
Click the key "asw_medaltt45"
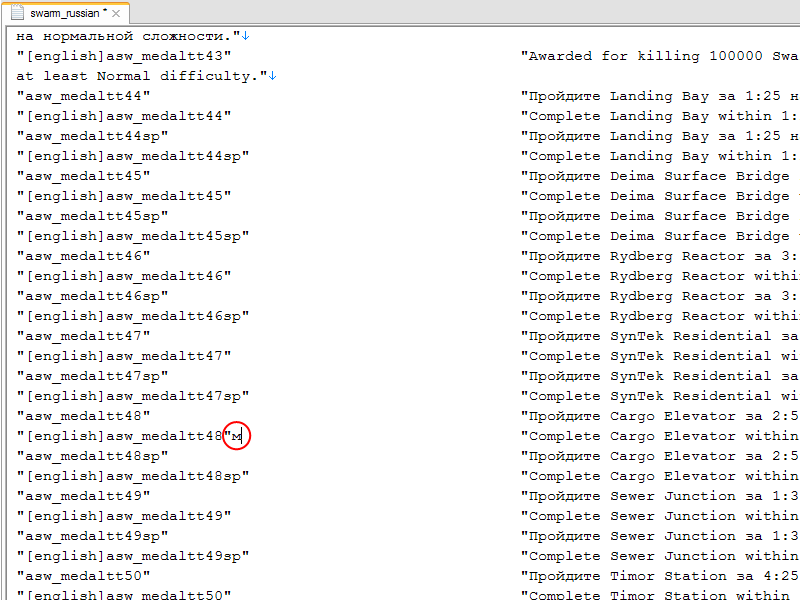click(x=84, y=176)
